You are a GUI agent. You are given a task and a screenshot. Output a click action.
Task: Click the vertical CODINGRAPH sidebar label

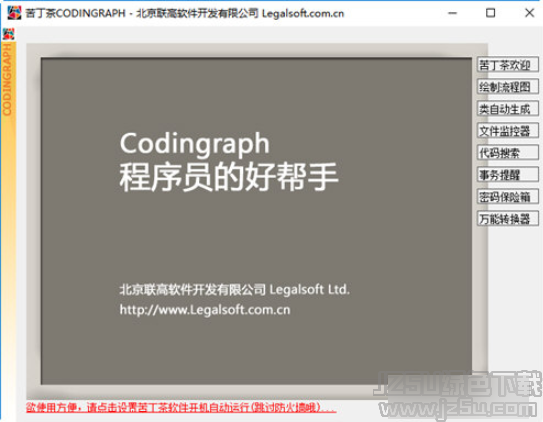point(8,80)
